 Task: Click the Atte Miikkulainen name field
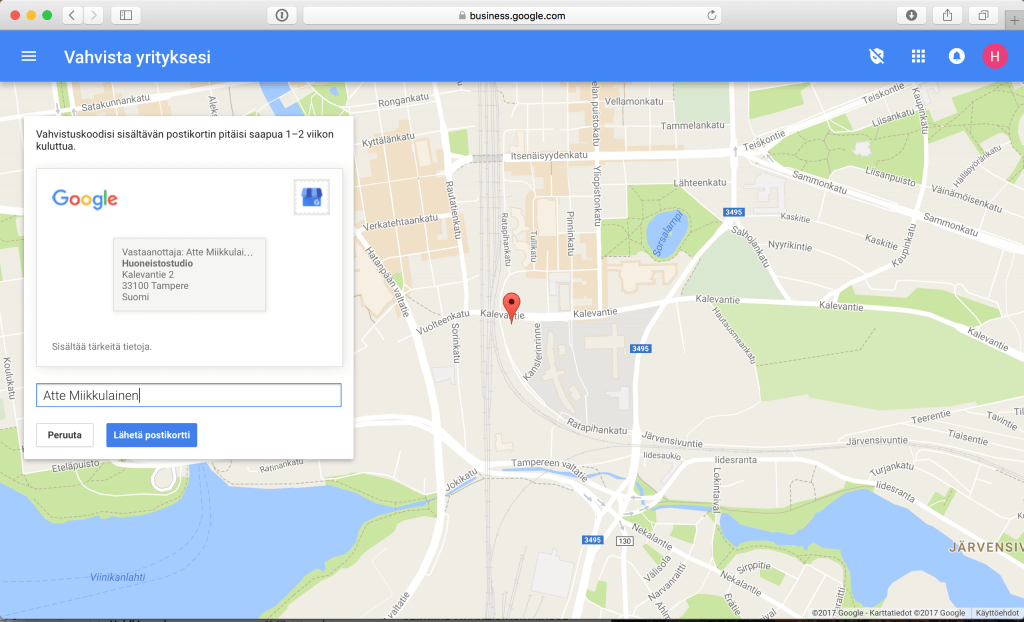point(189,396)
